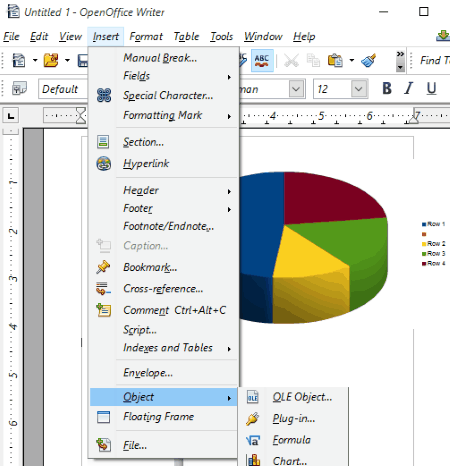
Task: Click the Bookmark pin icon
Action: pos(103,267)
